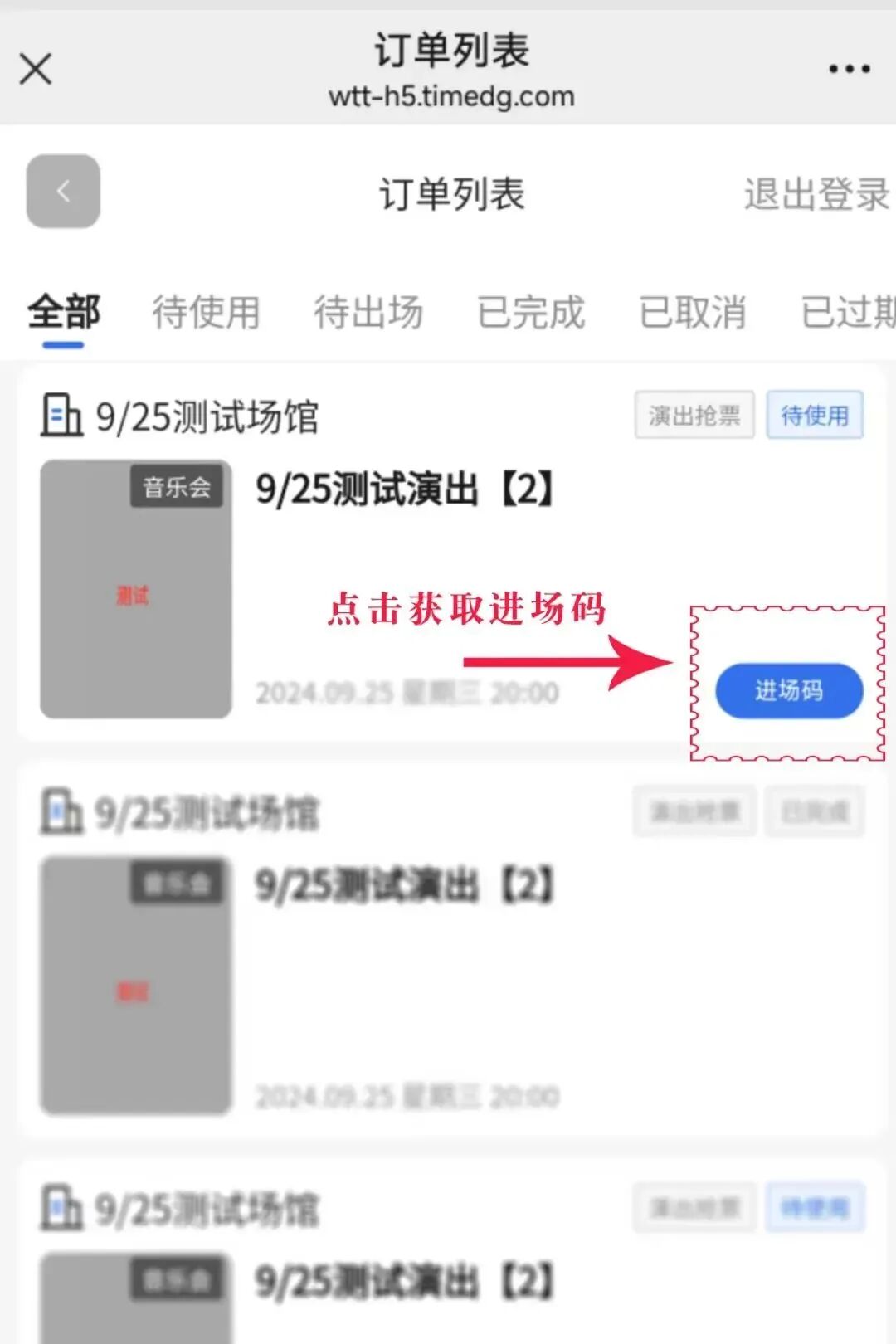Viewport: 896px width, 1344px height.
Task: Close the webview with the X icon
Action: [x=36, y=69]
